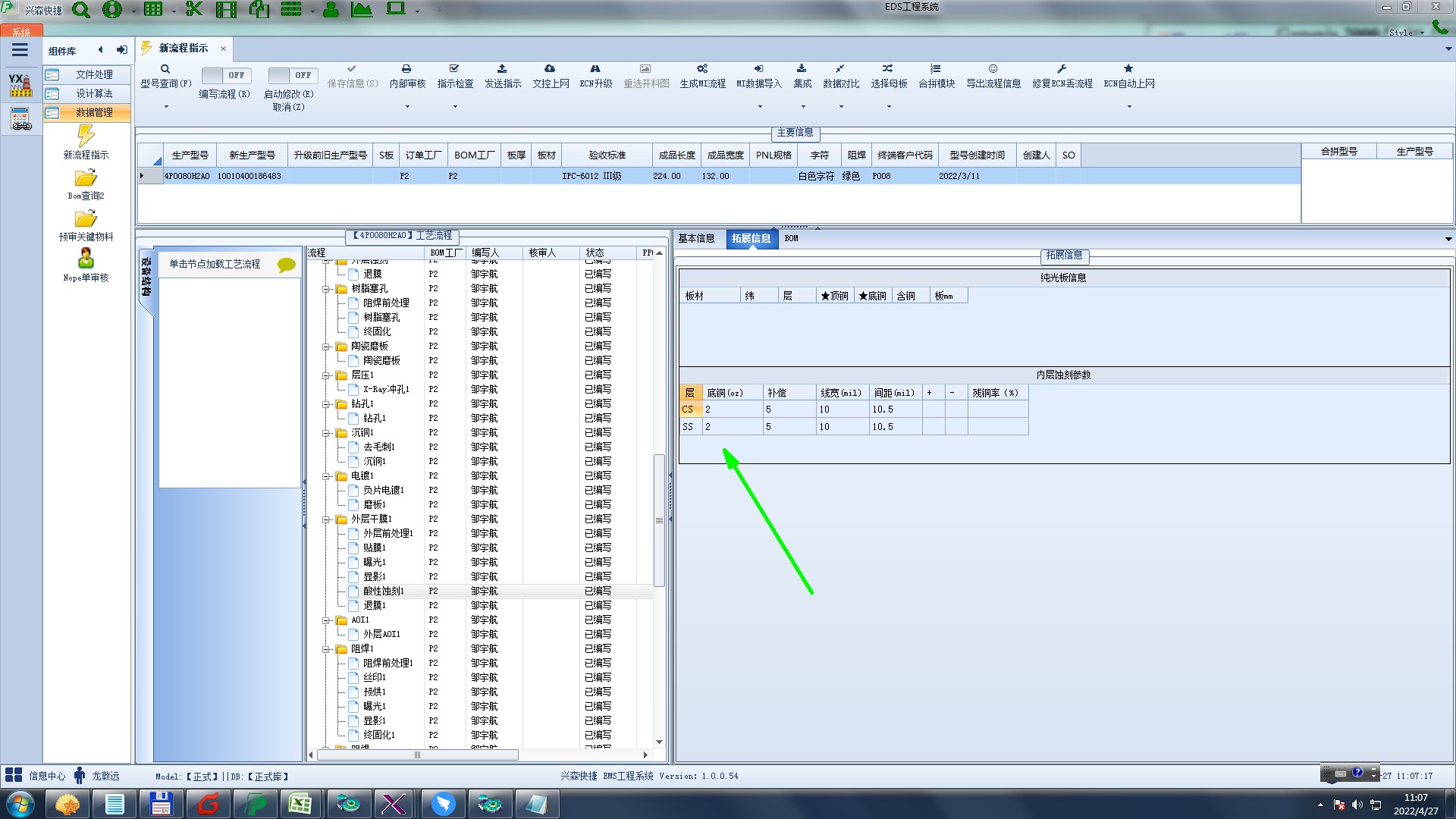
Task: Click the 导出流程信息 smiley icon
Action: click(993, 69)
